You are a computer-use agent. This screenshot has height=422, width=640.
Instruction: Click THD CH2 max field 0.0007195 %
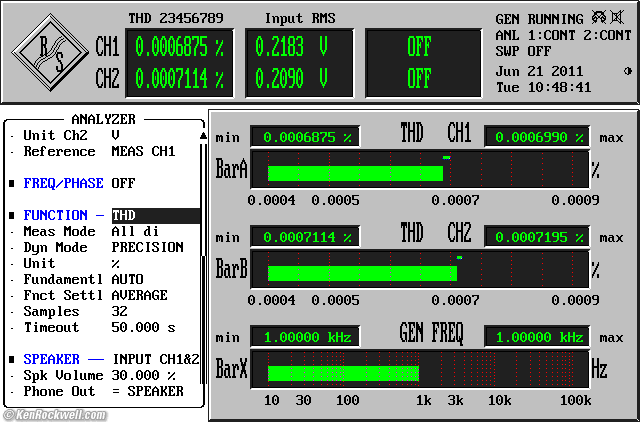click(x=537, y=238)
